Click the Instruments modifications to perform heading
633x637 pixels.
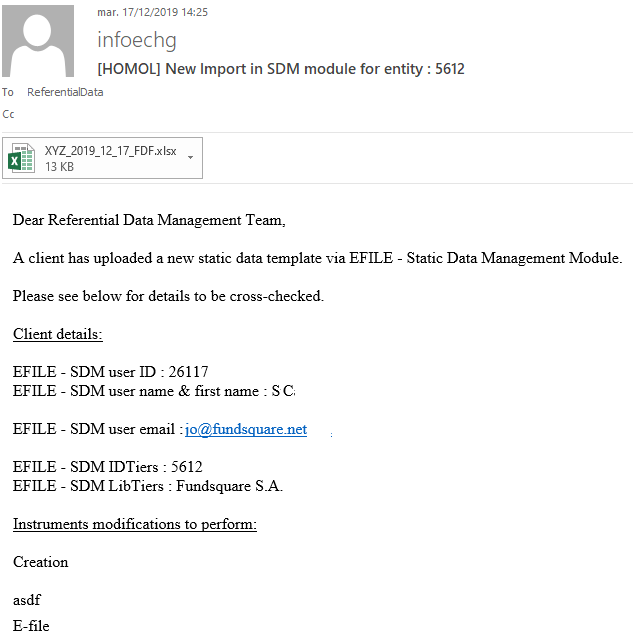click(135, 524)
